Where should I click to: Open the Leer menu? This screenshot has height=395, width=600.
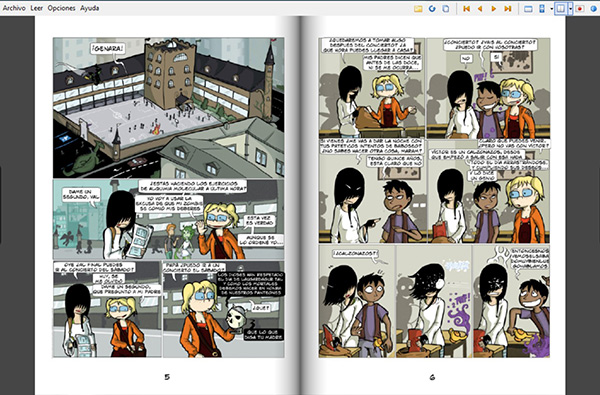tap(36, 8)
